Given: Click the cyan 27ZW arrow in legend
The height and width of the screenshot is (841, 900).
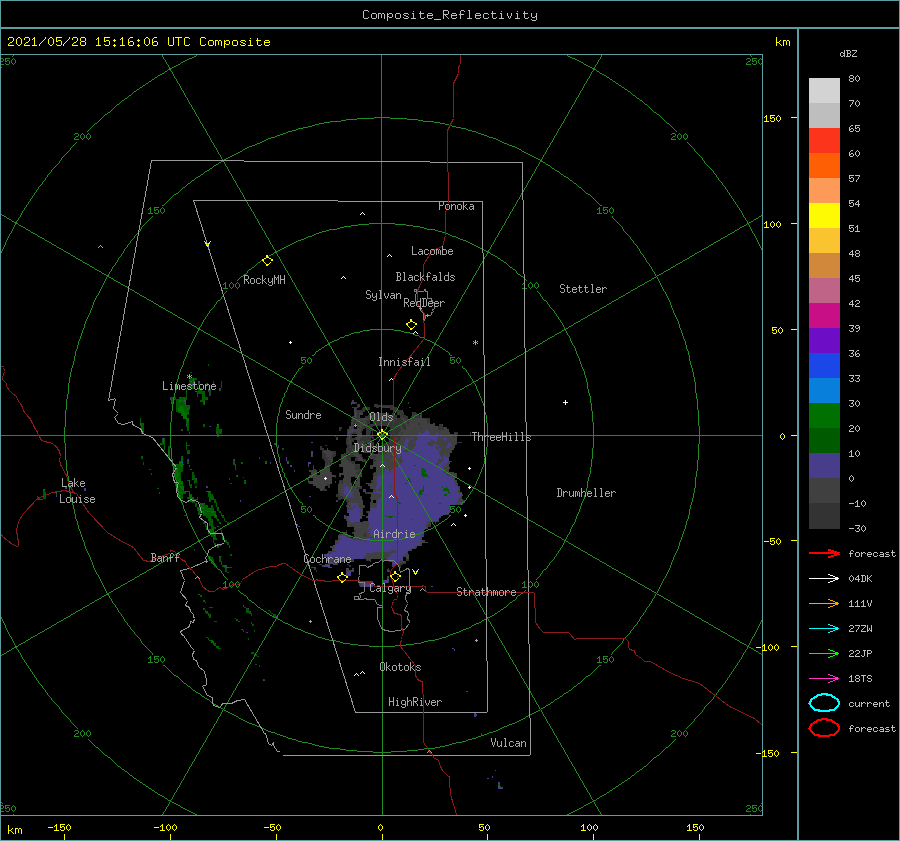Looking at the screenshot, I should pos(824,629).
